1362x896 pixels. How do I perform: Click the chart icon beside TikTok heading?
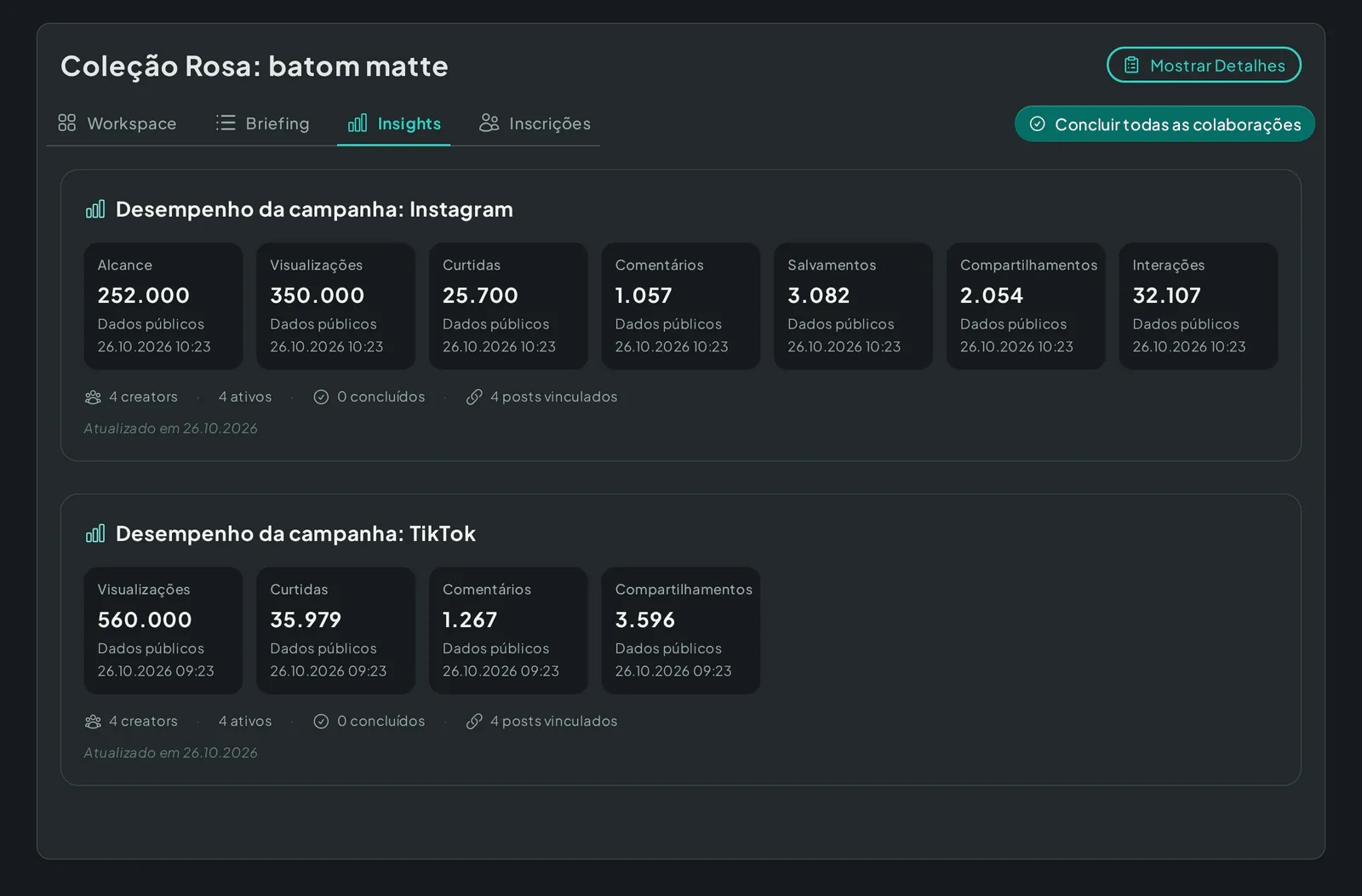point(95,534)
